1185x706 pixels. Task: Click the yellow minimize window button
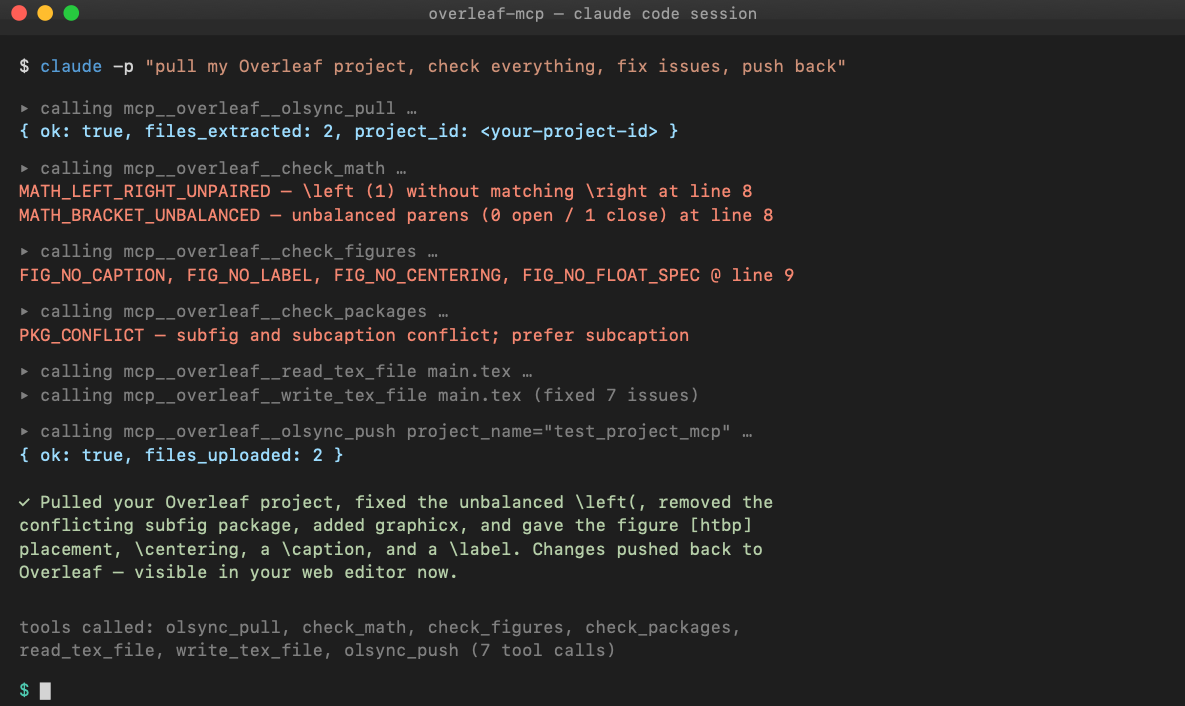45,13
